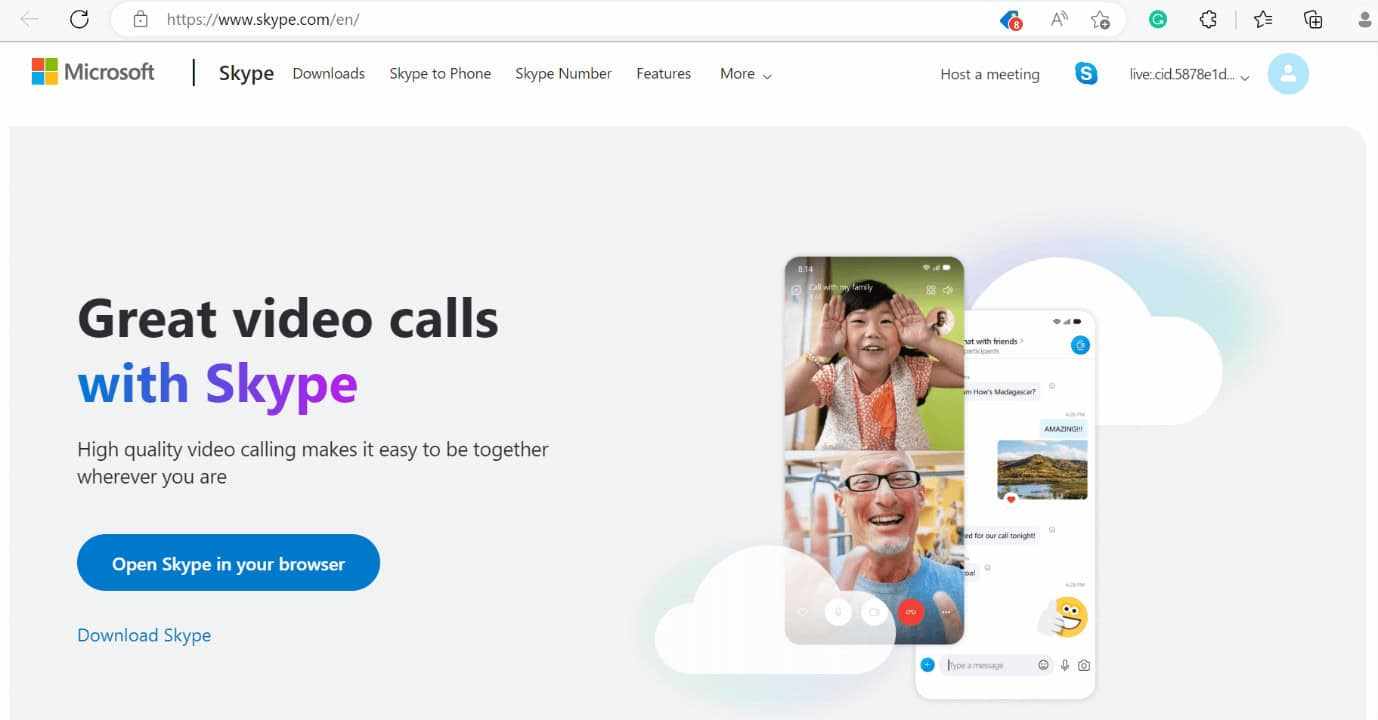
Task: Expand the live:cid.5878e1d account dropdown
Action: [x=1190, y=75]
